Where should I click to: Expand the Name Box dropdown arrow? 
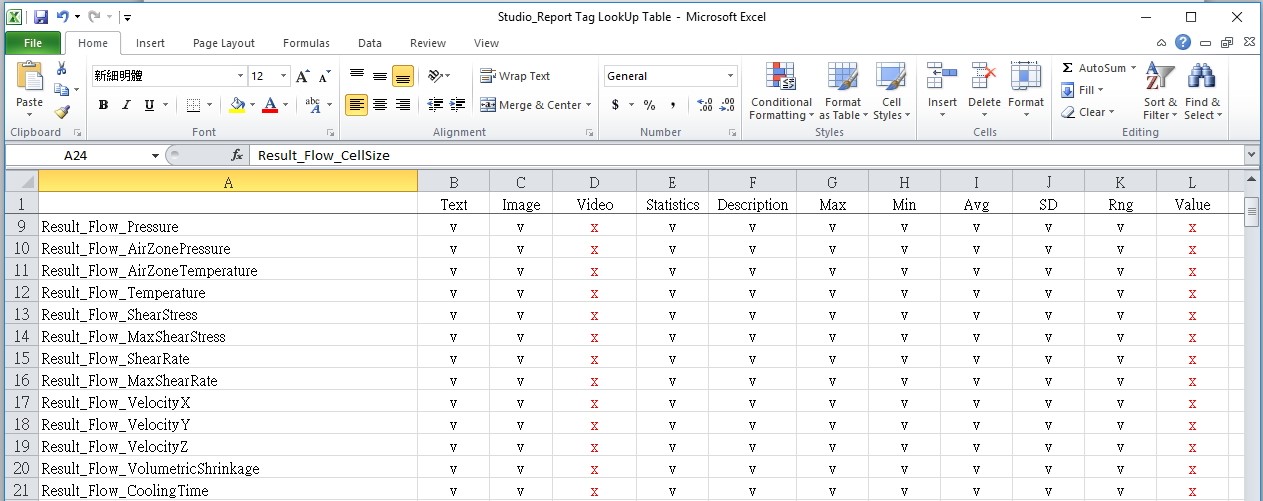coord(155,155)
